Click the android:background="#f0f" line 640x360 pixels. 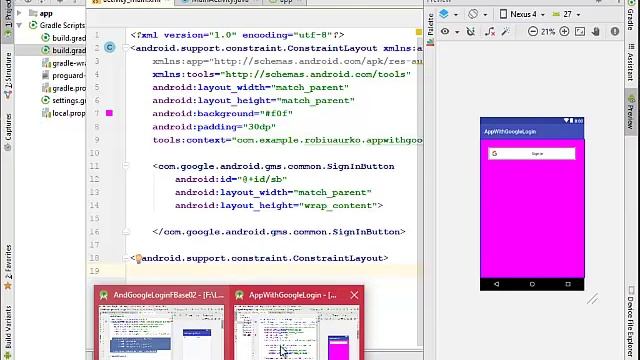[222, 113]
